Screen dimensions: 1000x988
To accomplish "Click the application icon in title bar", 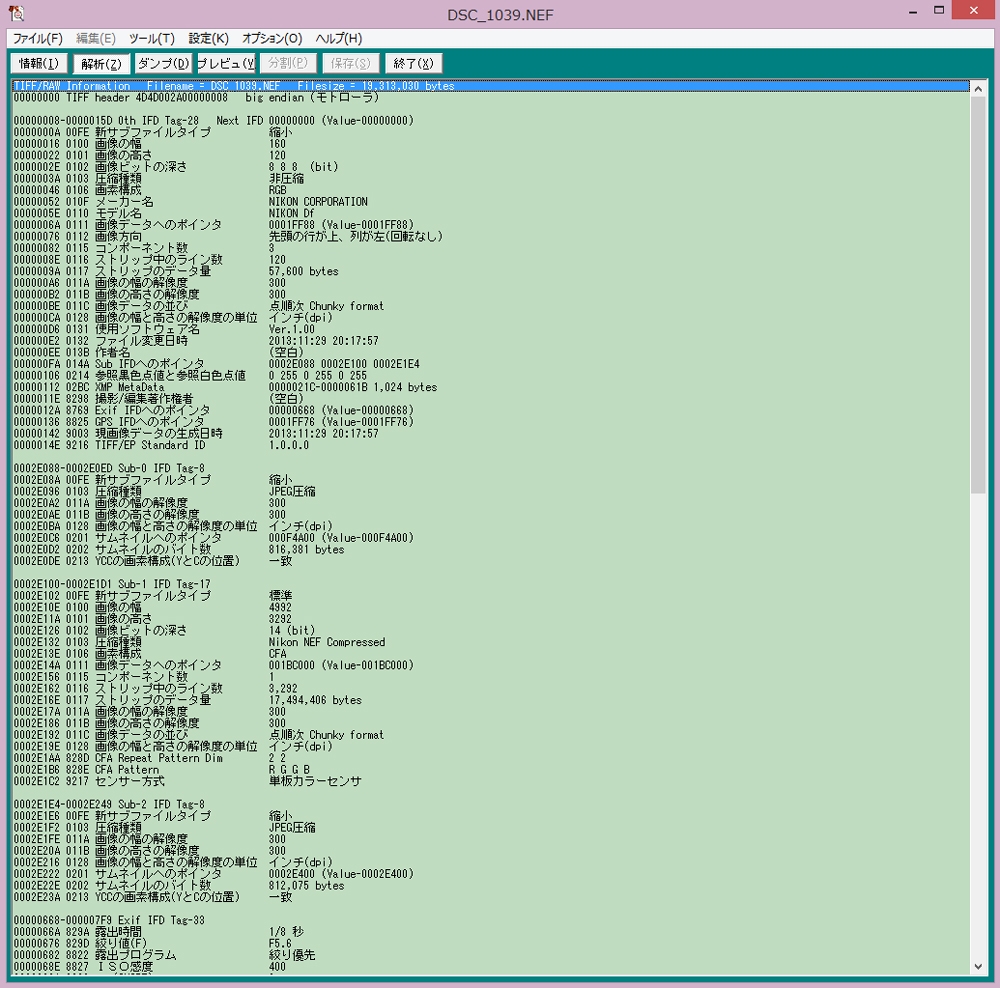I will point(17,12).
